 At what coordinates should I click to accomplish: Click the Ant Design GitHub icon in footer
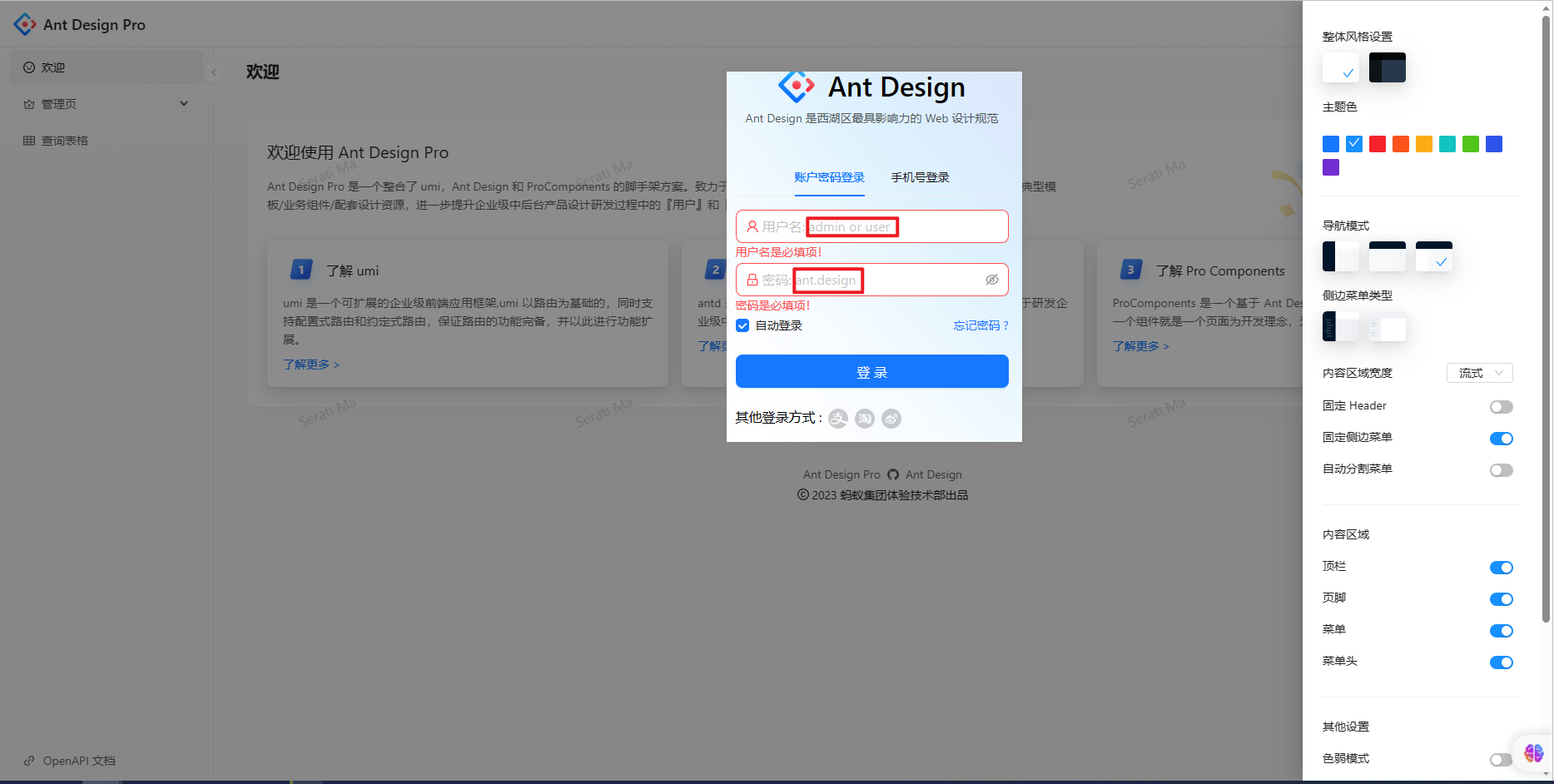[x=892, y=474]
